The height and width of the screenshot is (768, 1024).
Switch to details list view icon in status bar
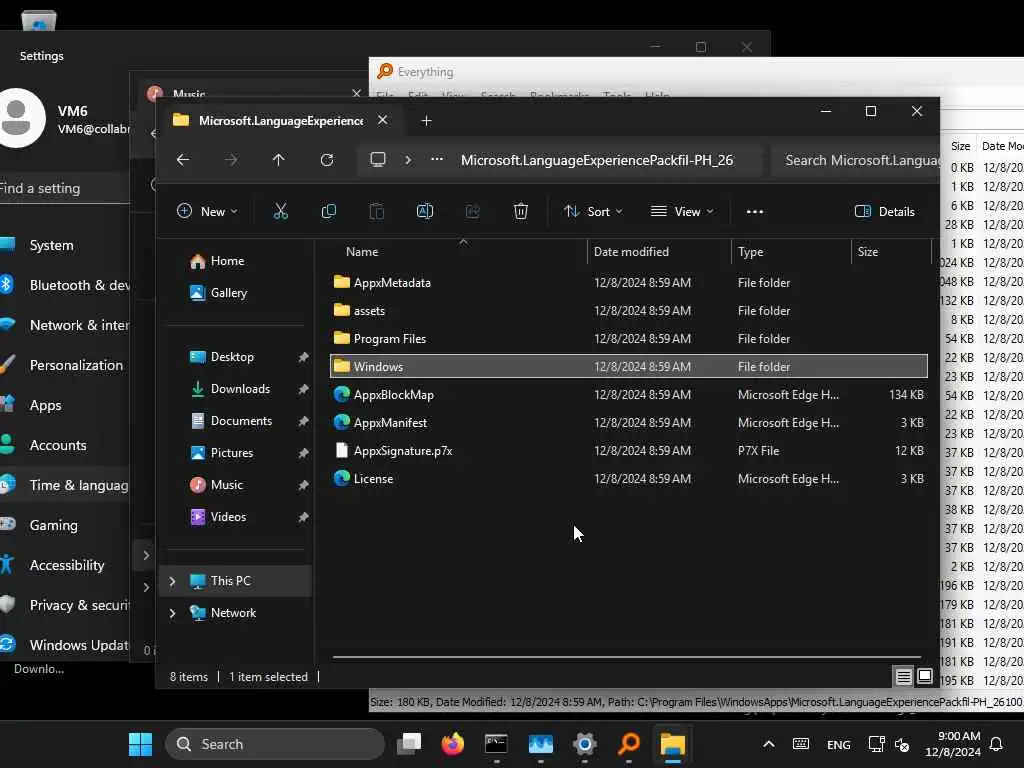tap(903, 677)
